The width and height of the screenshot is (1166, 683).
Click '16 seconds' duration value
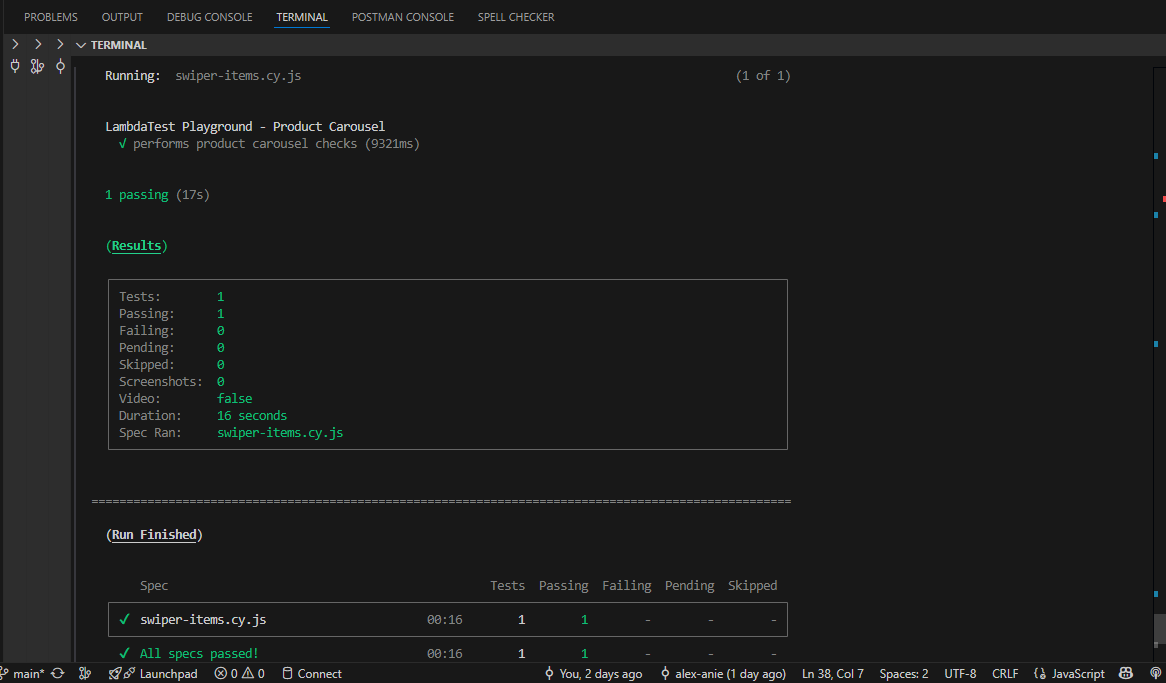(252, 415)
